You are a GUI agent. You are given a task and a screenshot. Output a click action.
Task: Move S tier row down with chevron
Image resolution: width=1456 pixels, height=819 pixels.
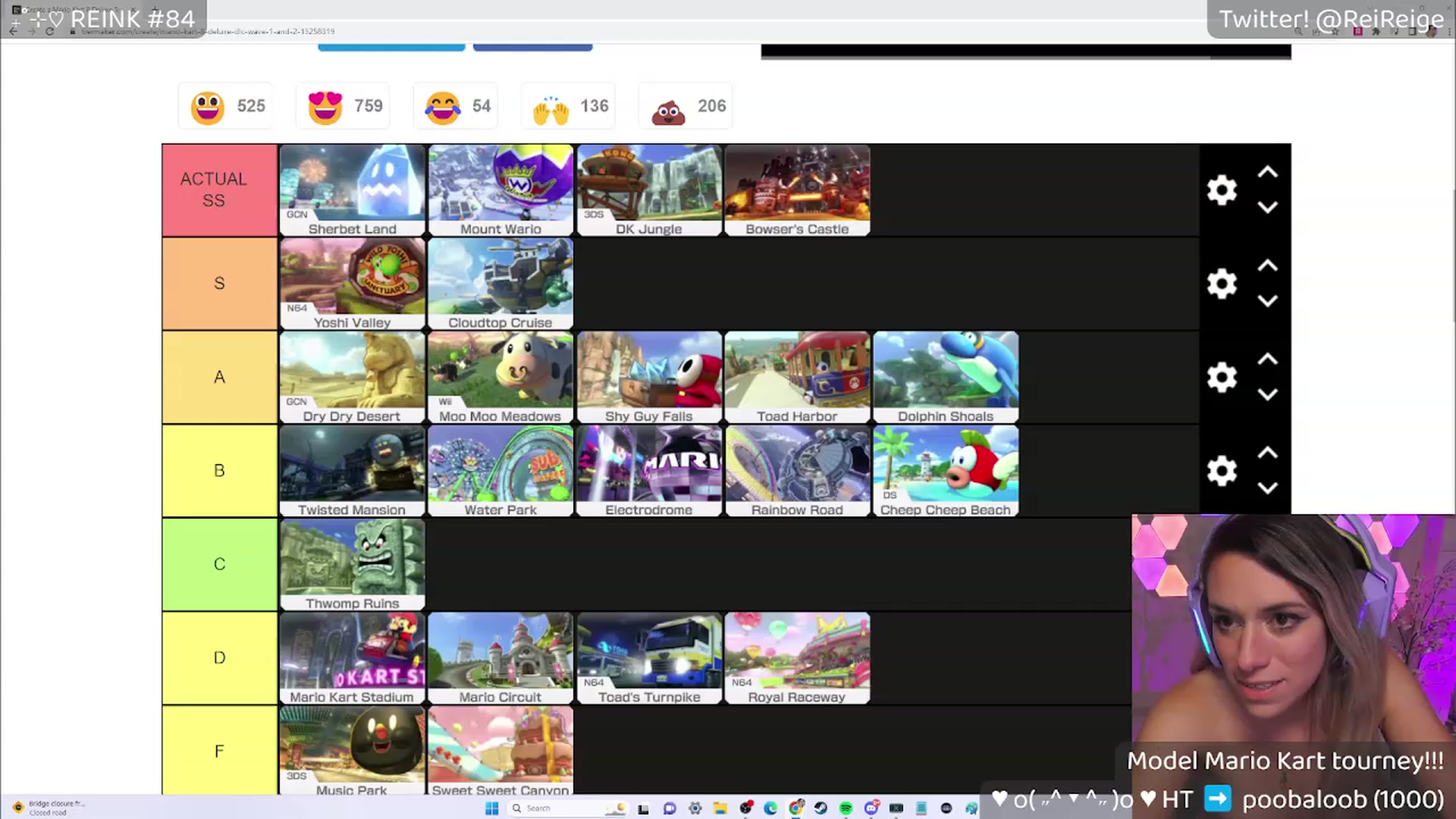1267,300
